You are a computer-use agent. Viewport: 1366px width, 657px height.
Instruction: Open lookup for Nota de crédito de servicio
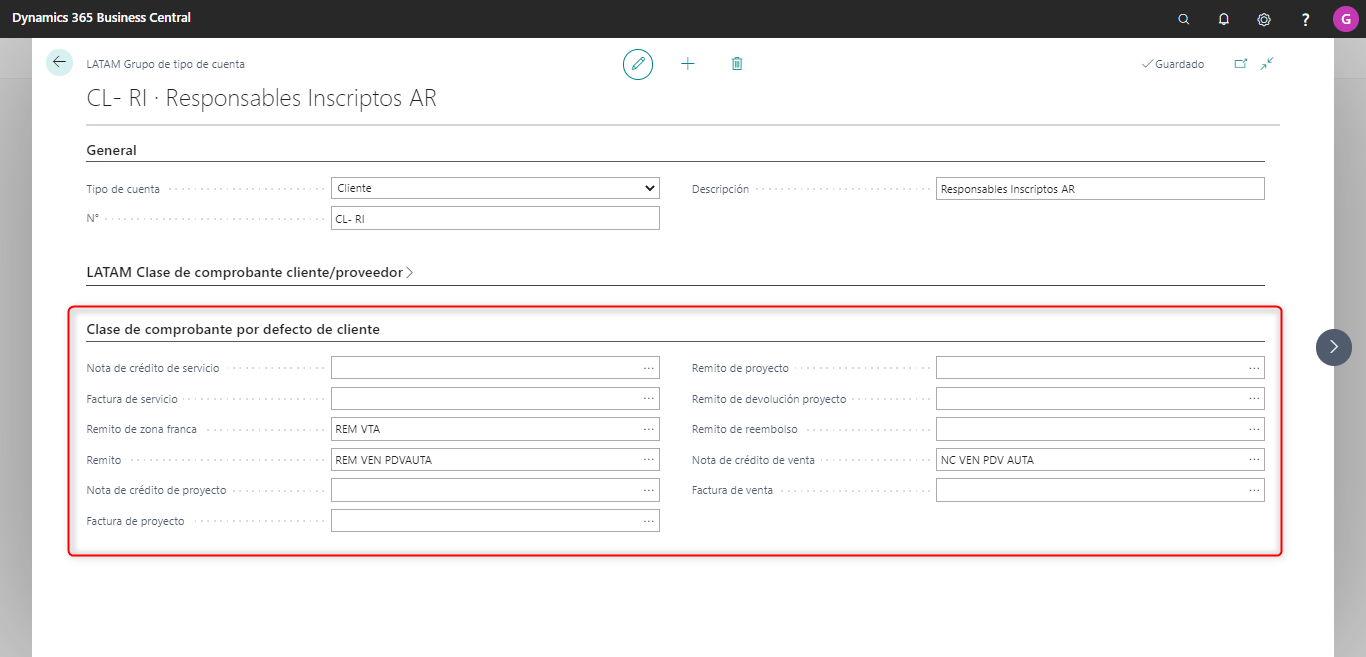(x=649, y=368)
